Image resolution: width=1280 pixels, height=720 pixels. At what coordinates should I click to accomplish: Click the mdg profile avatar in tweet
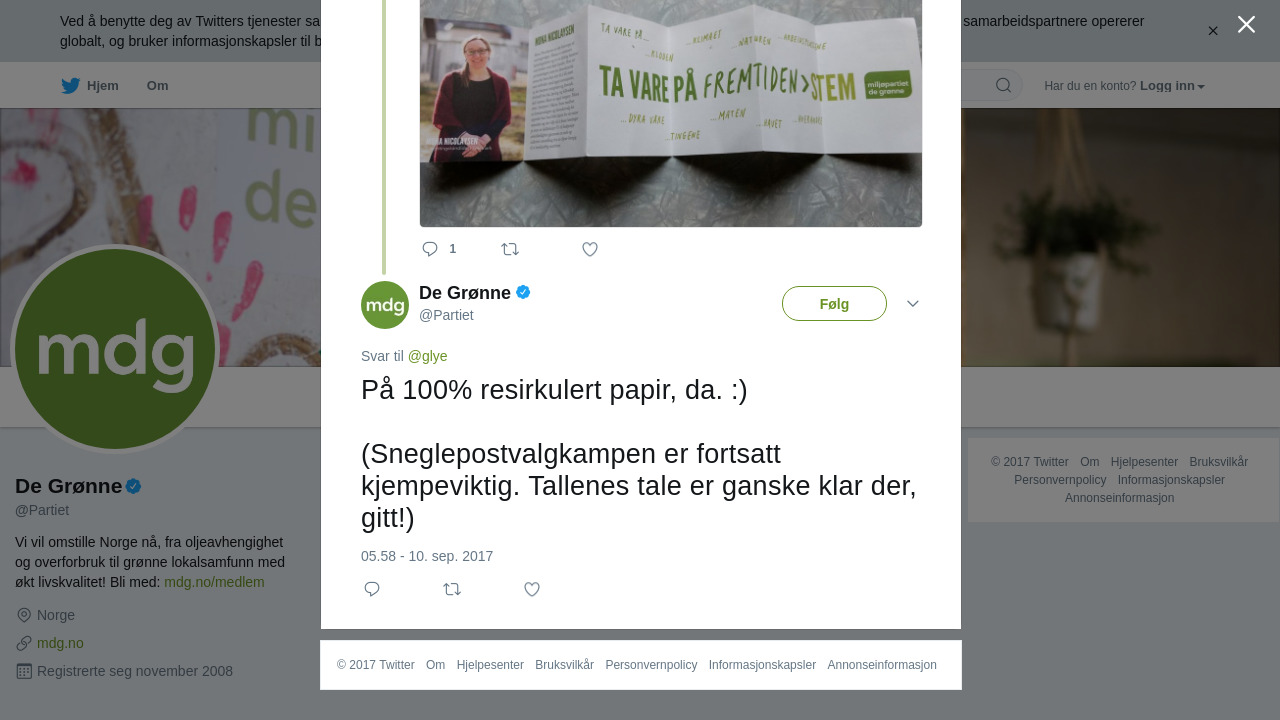coord(385,305)
